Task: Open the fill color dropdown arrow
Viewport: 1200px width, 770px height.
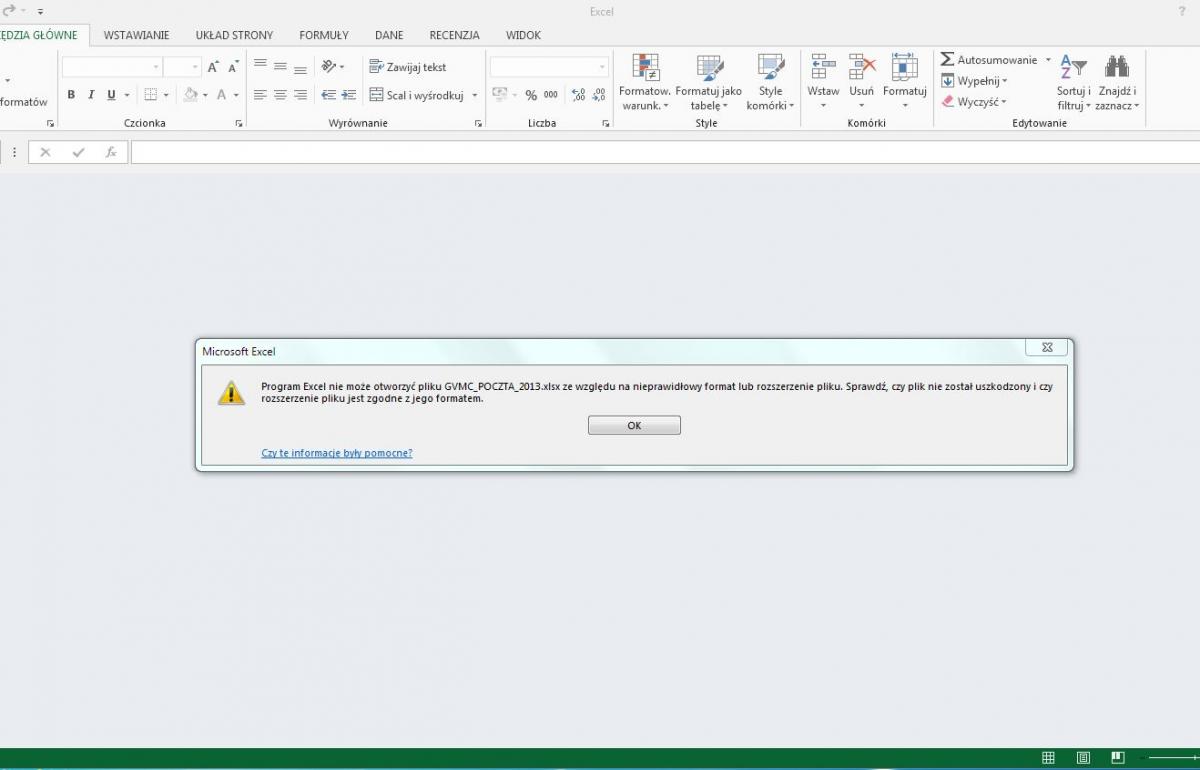Action: pyautogui.click(x=205, y=96)
